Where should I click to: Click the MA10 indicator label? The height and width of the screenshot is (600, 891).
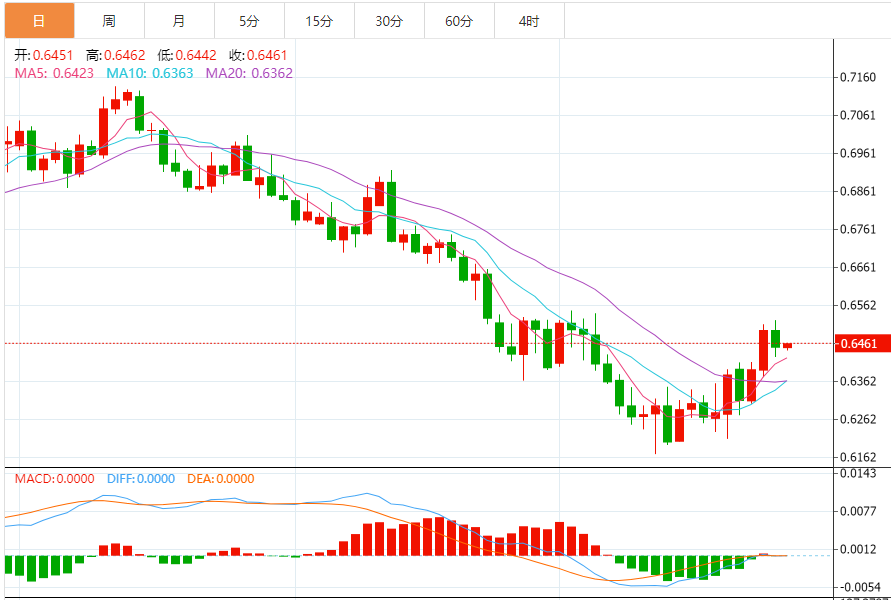150,73
